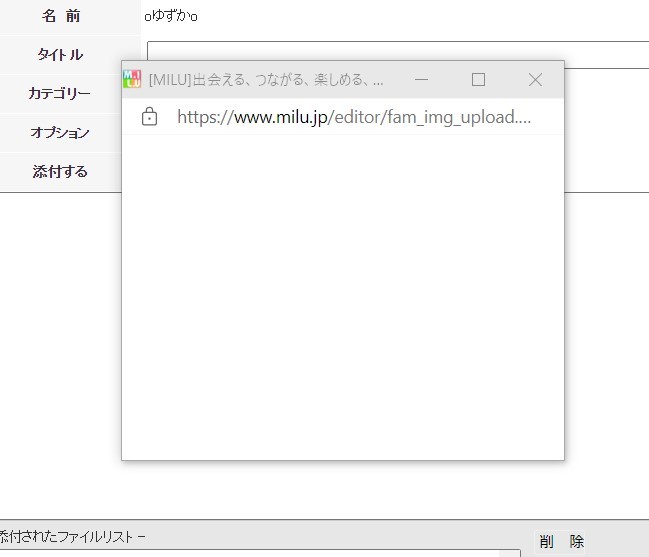Click the editor body area below 添付する
This screenshot has width=649, height=557.
[x=60, y=350]
